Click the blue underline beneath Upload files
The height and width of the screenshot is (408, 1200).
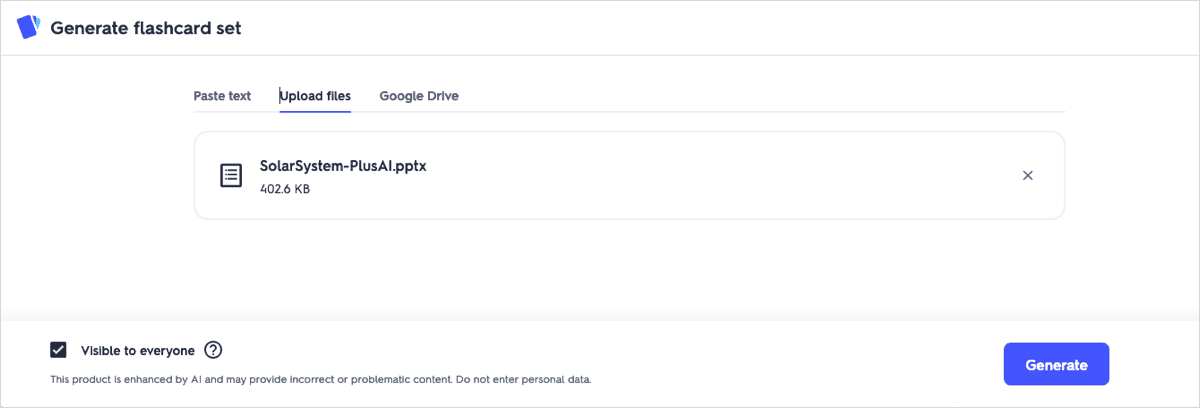coord(315,111)
